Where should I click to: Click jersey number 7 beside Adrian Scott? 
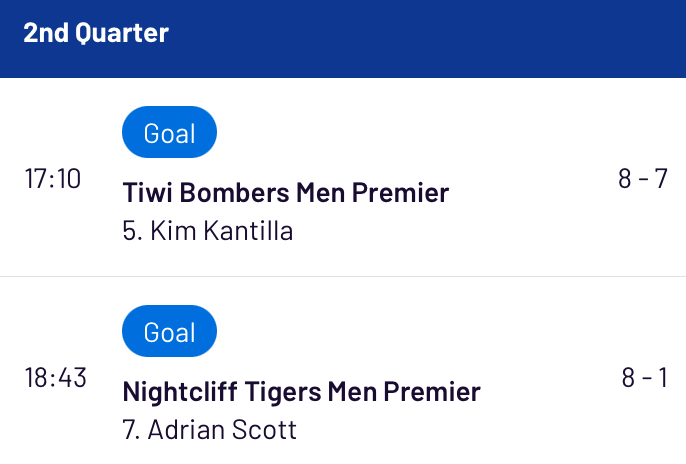click(x=131, y=430)
